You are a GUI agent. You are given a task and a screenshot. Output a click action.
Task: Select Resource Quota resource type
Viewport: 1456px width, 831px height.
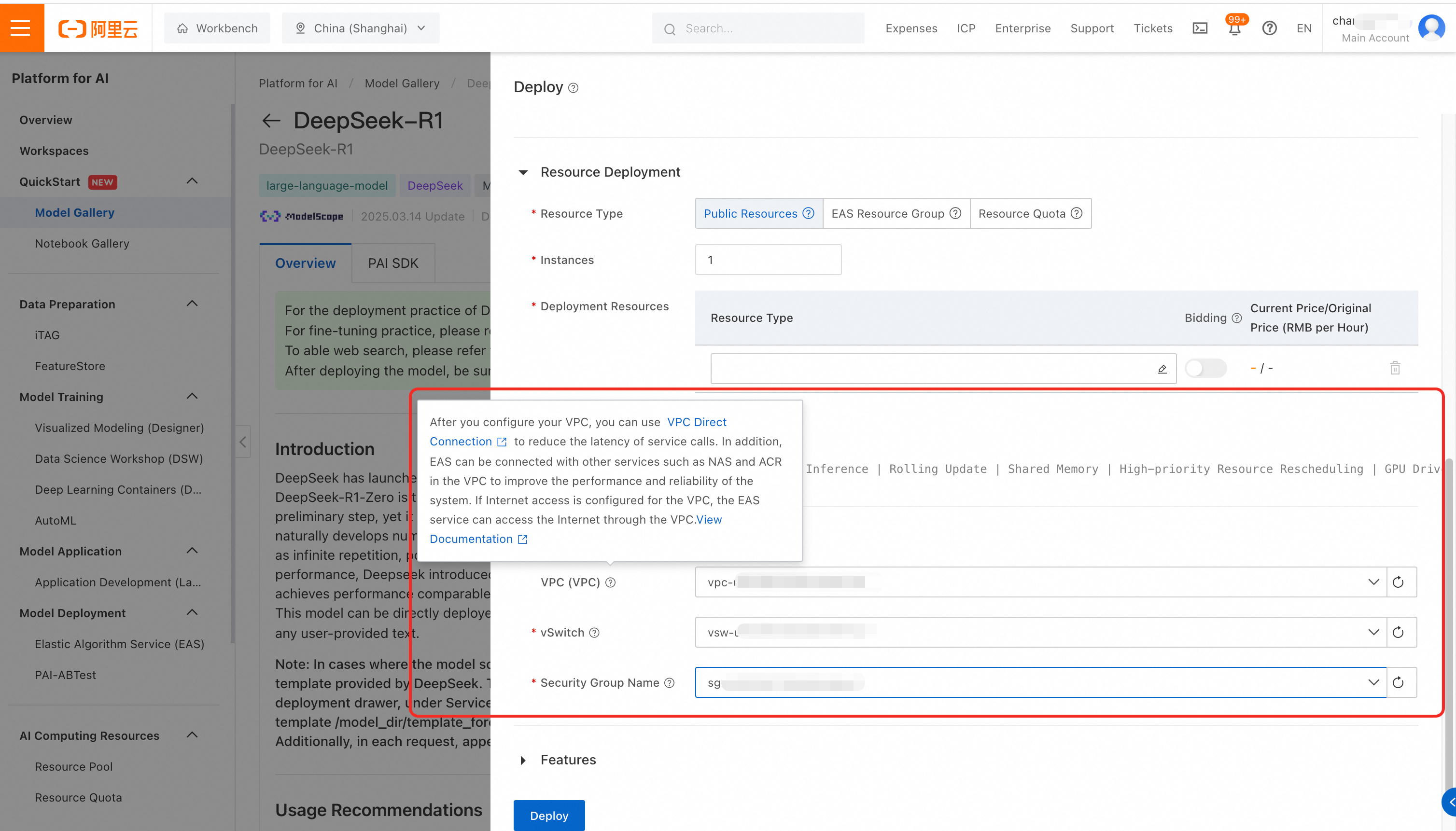coord(1030,213)
